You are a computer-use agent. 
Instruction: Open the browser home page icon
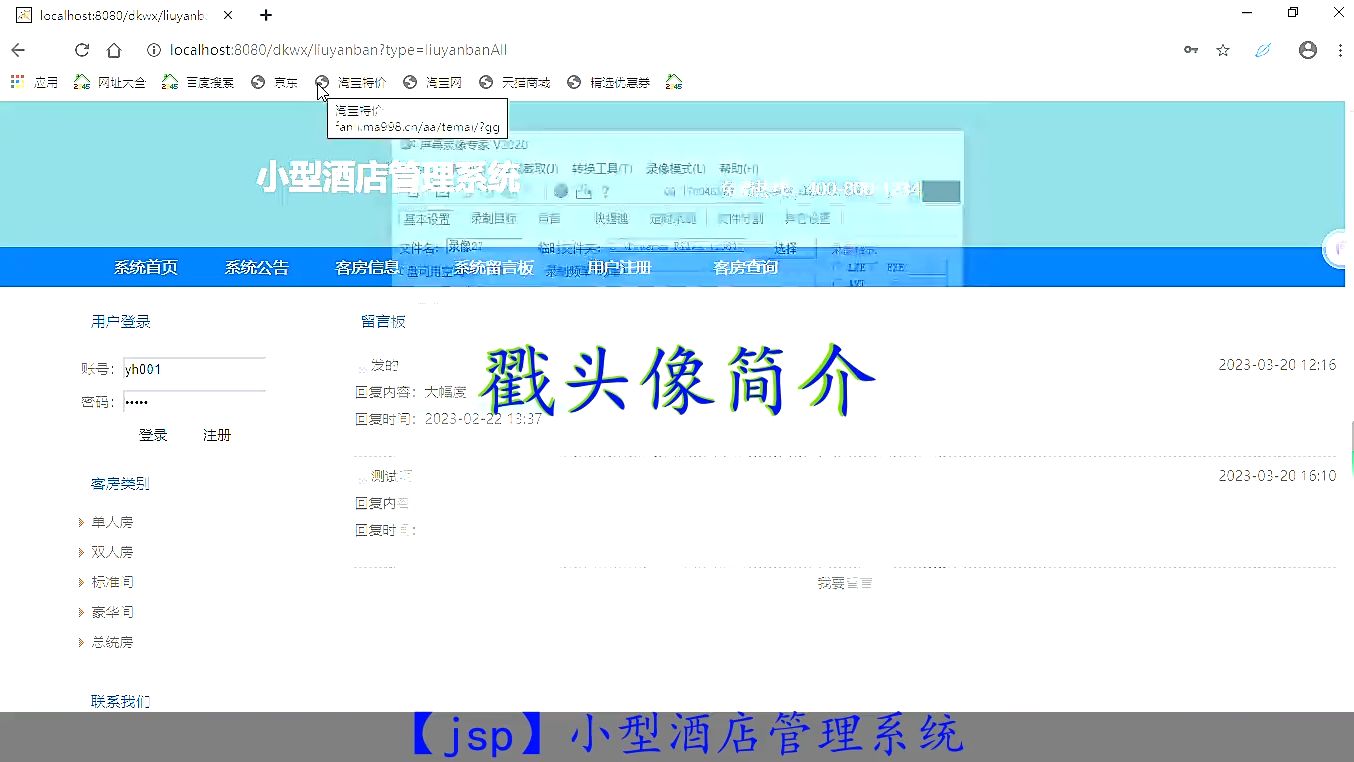114,50
